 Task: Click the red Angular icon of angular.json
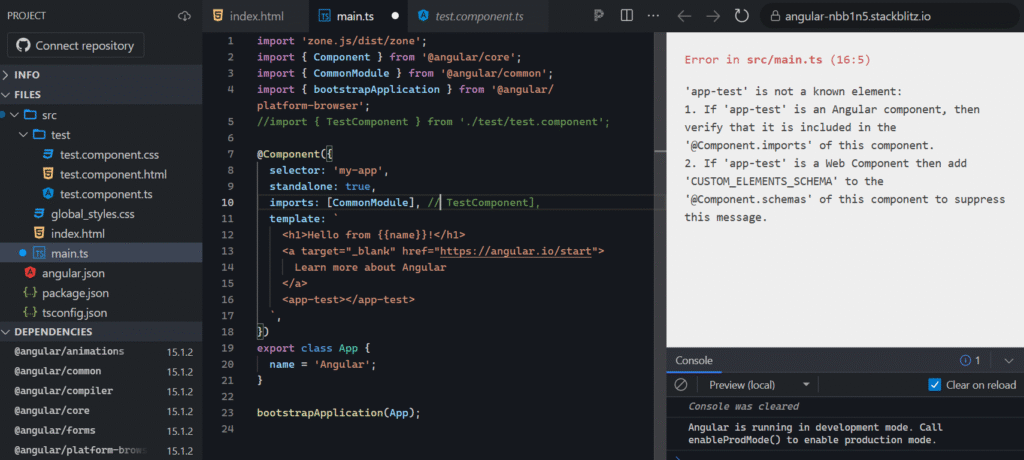pyautogui.click(x=29, y=273)
